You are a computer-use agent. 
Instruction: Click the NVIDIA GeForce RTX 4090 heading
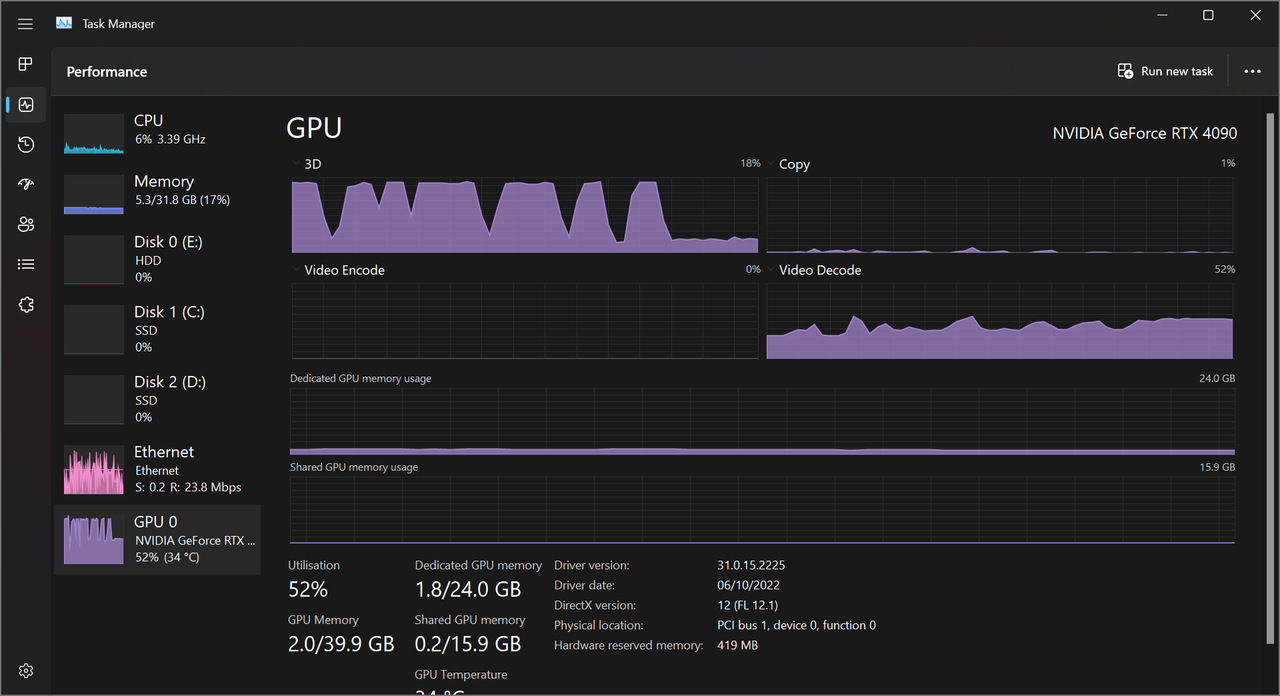pos(1145,133)
